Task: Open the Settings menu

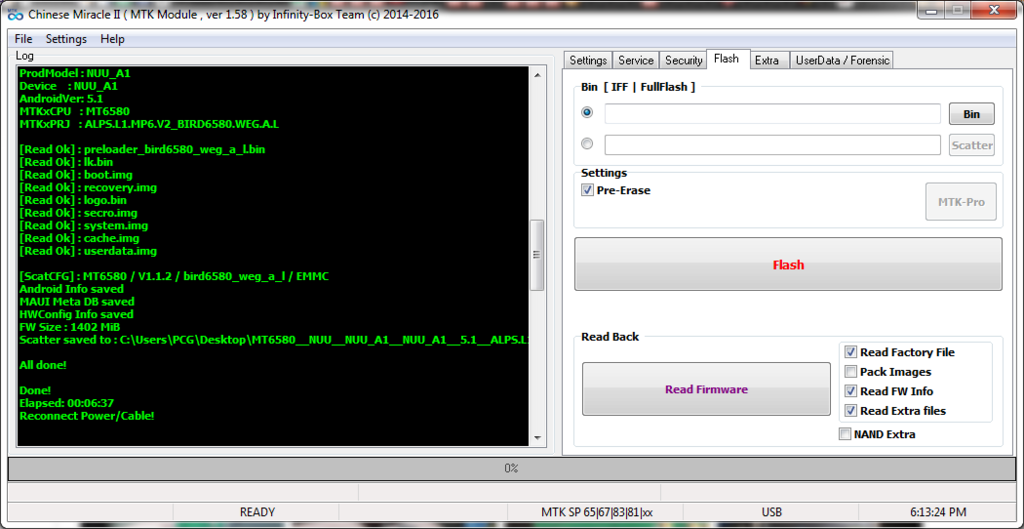Action: coord(66,39)
